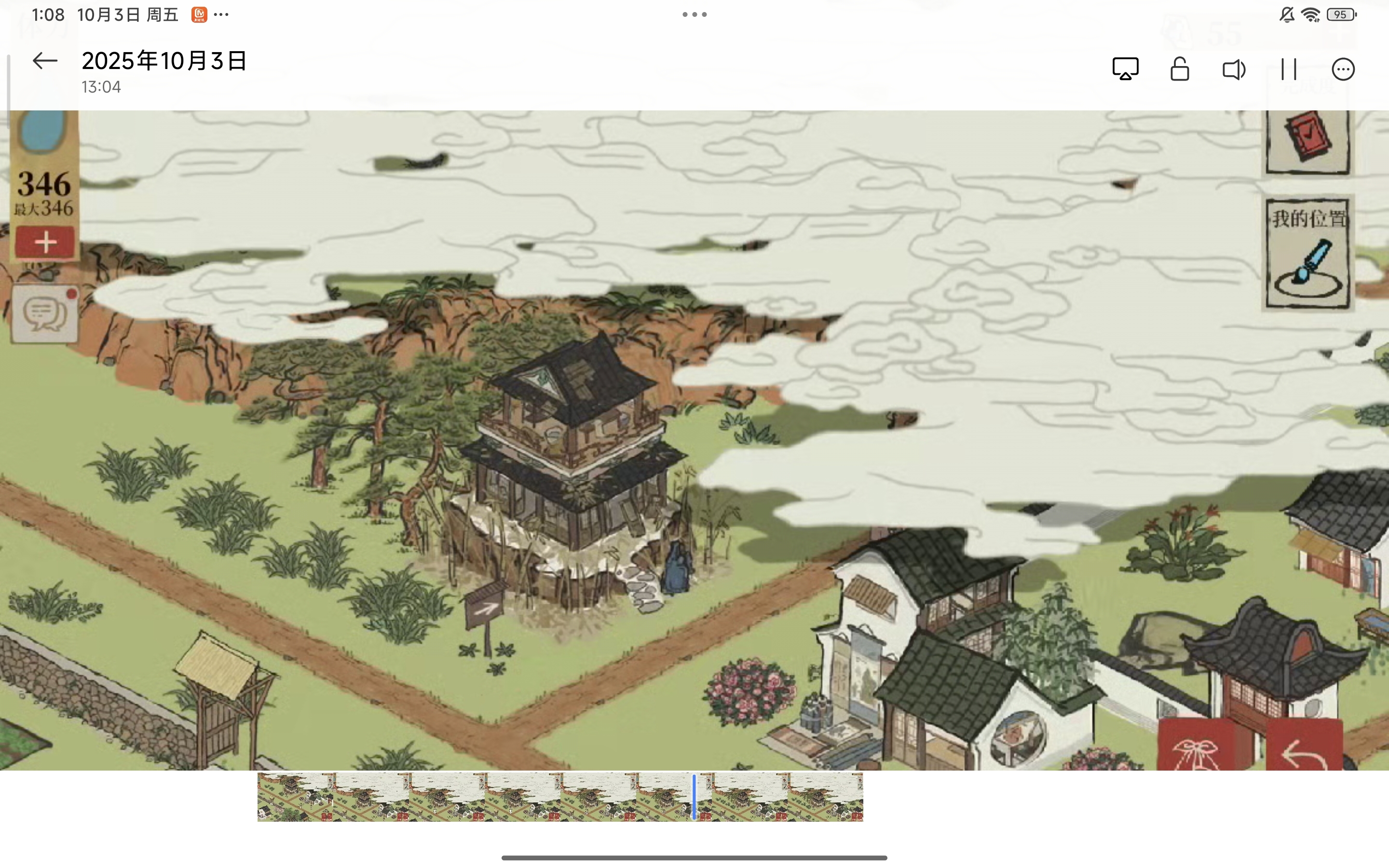
Task: Mute the video sound
Action: [x=1233, y=69]
